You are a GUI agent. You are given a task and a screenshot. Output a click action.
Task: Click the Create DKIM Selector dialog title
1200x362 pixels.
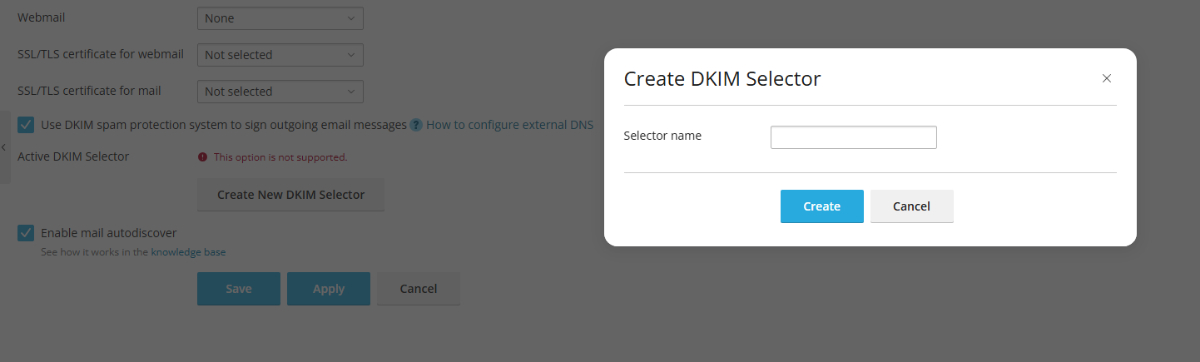[722, 79]
